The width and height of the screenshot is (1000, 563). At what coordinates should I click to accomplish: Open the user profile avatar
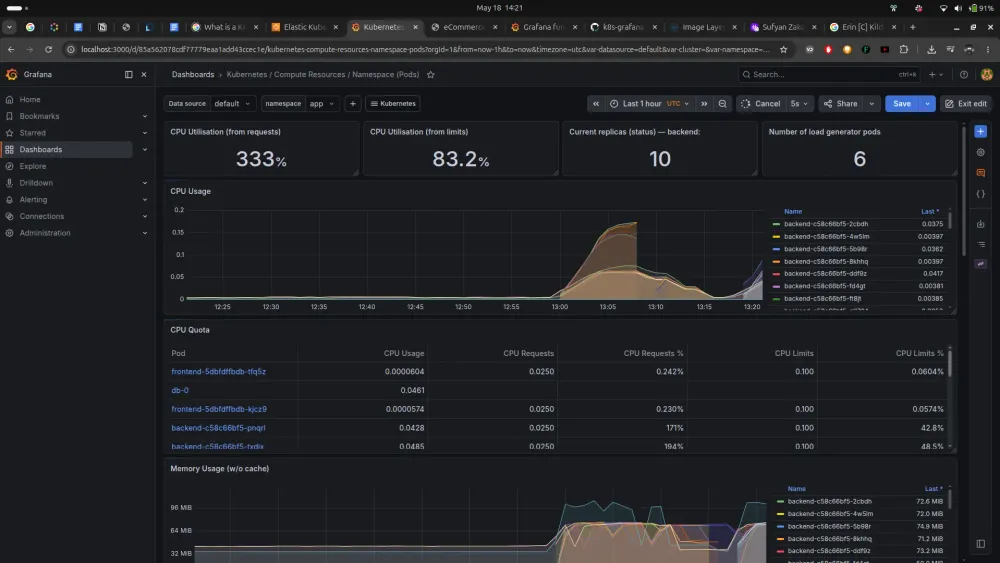point(987,75)
